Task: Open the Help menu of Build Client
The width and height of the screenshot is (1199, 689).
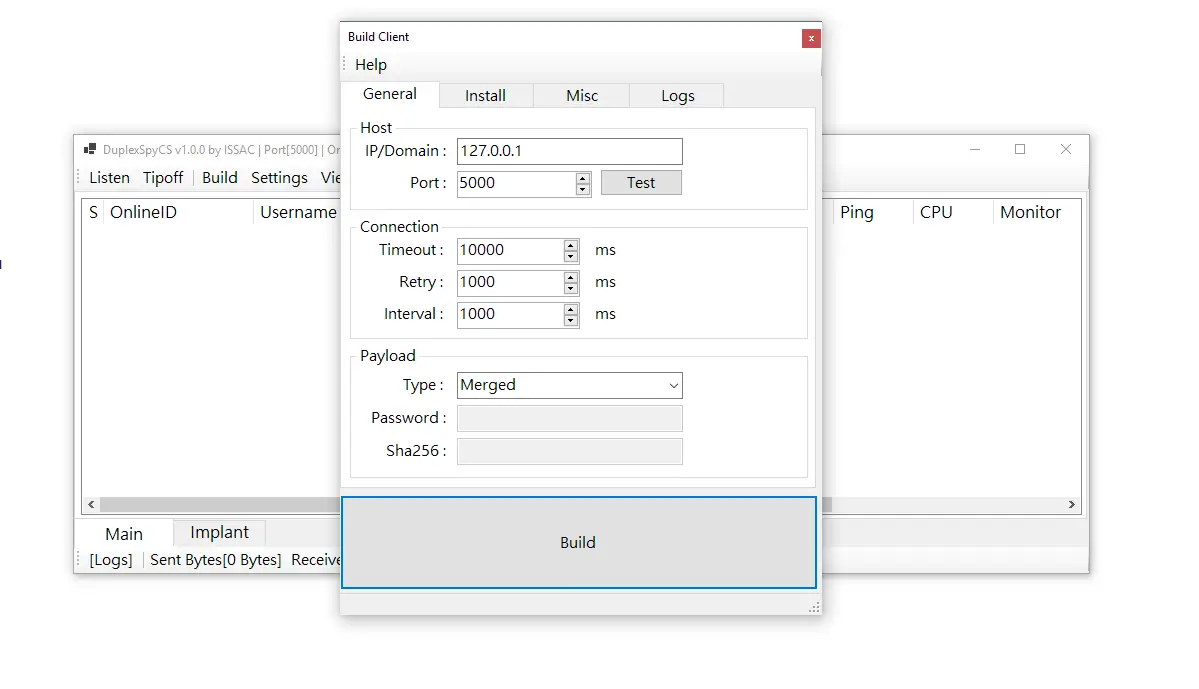Action: point(371,64)
